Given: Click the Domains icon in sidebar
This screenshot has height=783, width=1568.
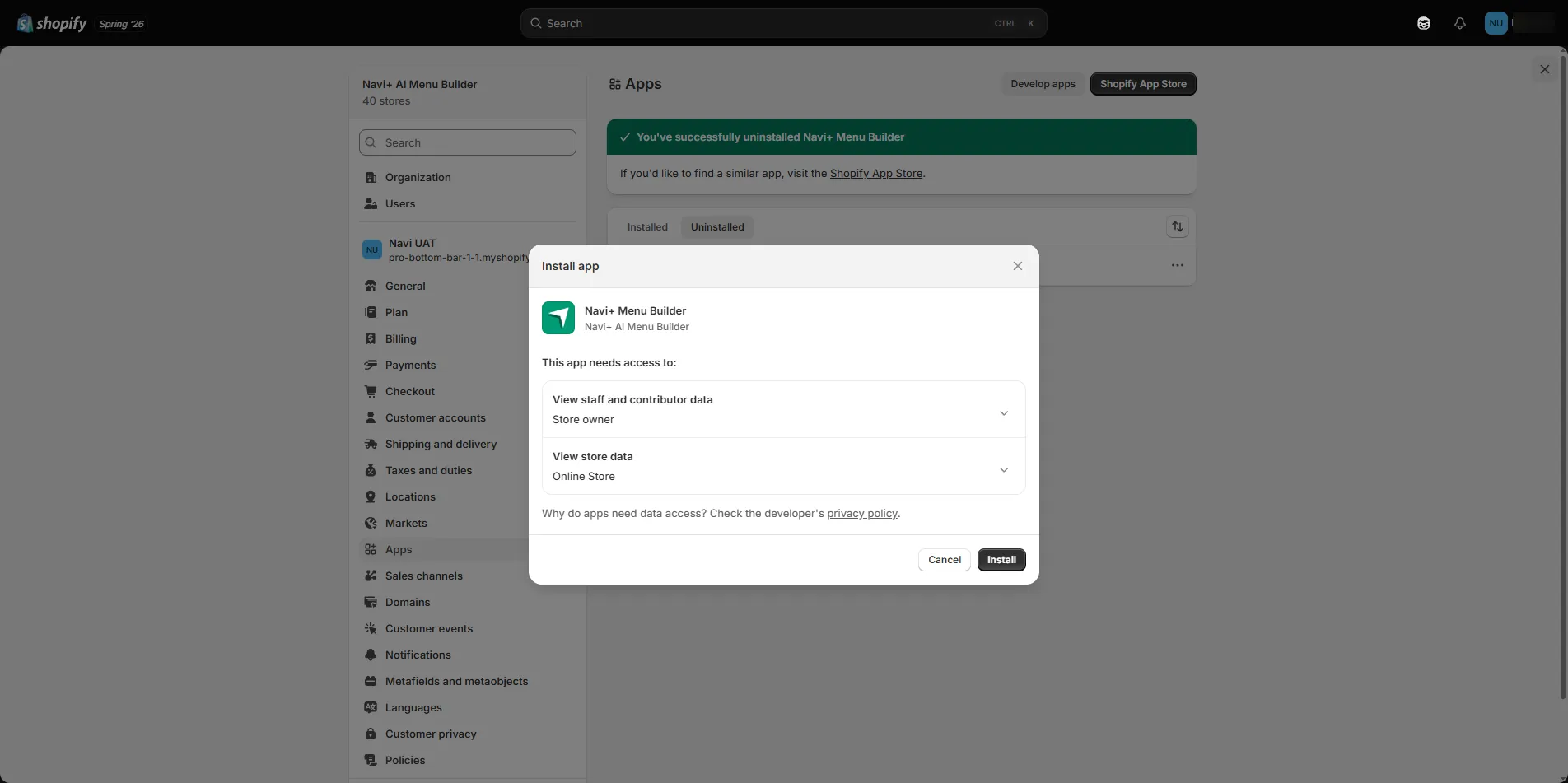Looking at the screenshot, I should pos(371,602).
